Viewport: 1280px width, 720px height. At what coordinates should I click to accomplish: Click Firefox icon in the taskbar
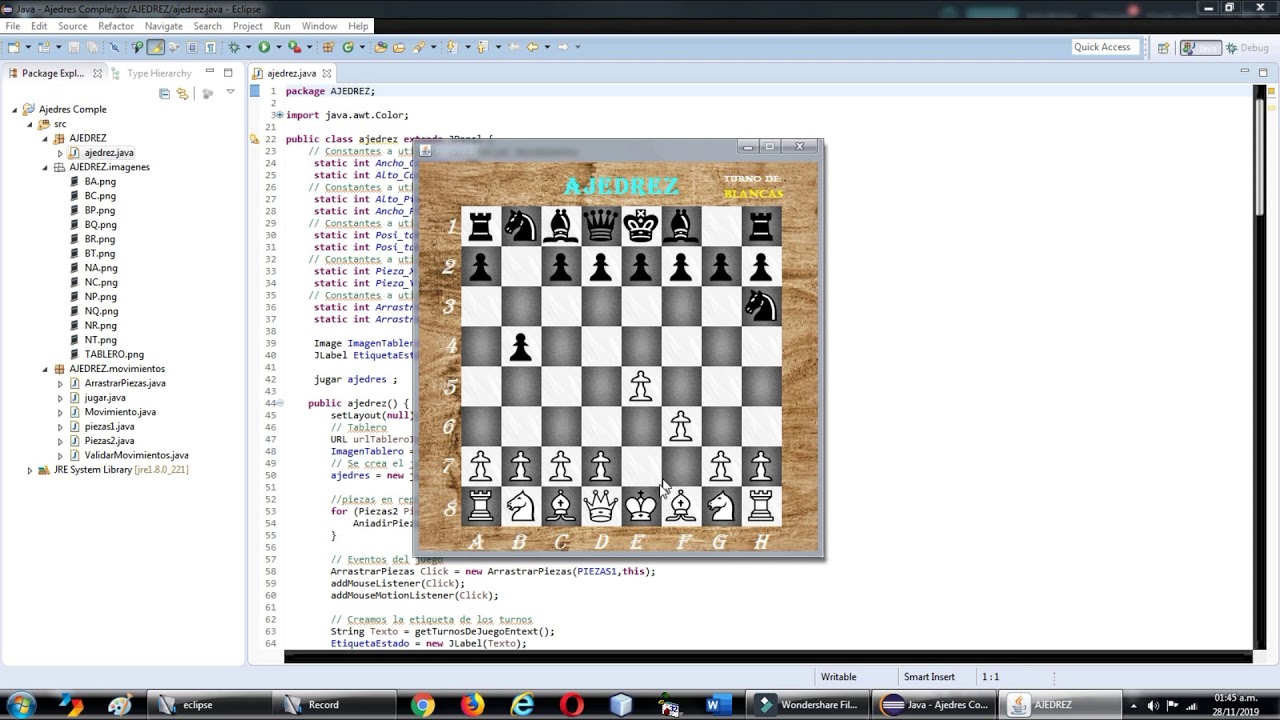(x=472, y=705)
